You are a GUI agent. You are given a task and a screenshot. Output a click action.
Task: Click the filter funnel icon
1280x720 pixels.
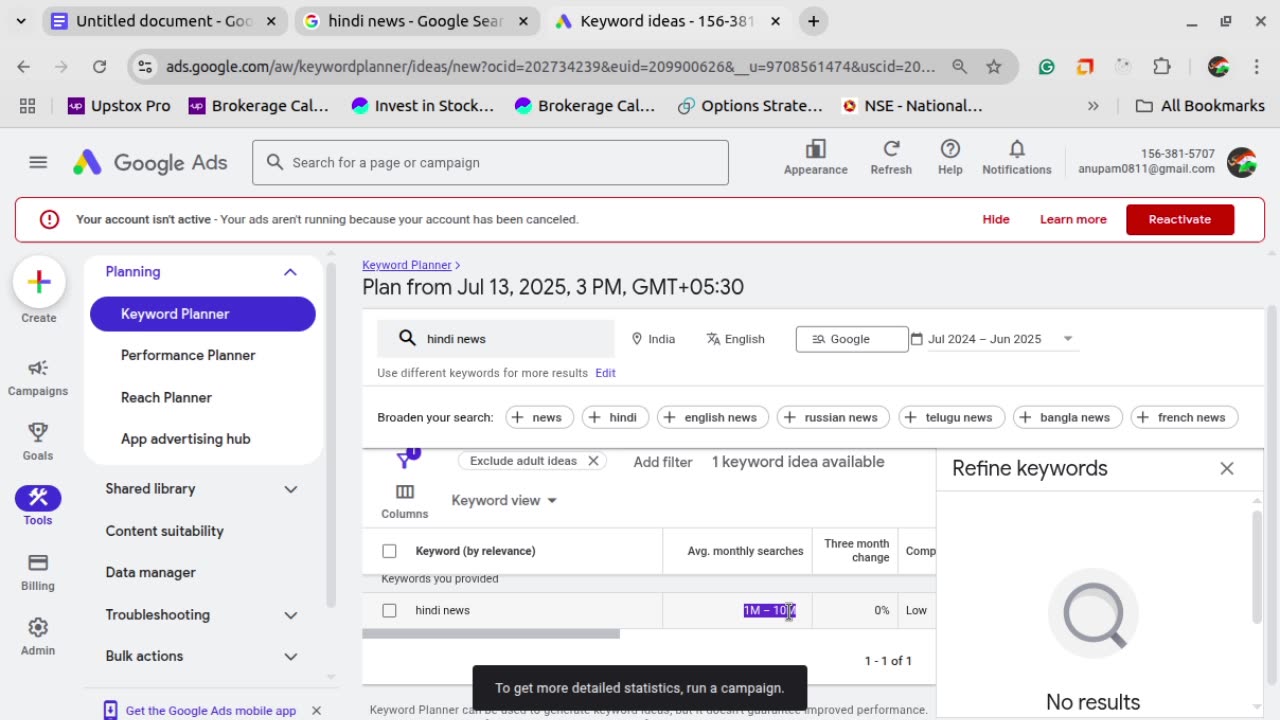pyautogui.click(x=404, y=460)
